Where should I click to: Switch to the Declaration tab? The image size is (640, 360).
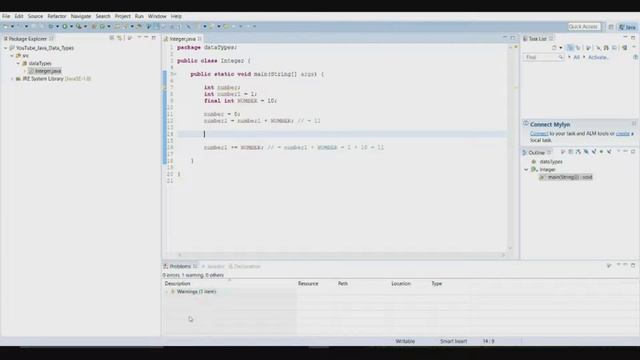coord(244,267)
